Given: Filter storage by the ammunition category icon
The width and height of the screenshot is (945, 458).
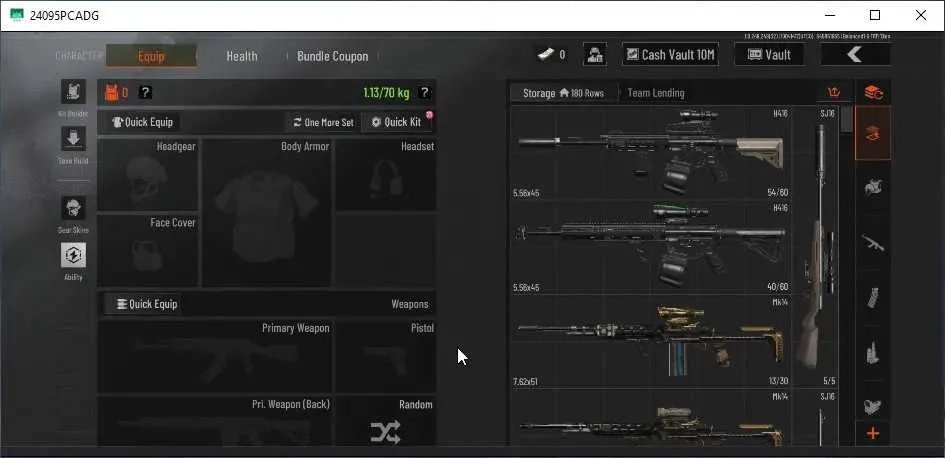Looking at the screenshot, I should click(873, 353).
